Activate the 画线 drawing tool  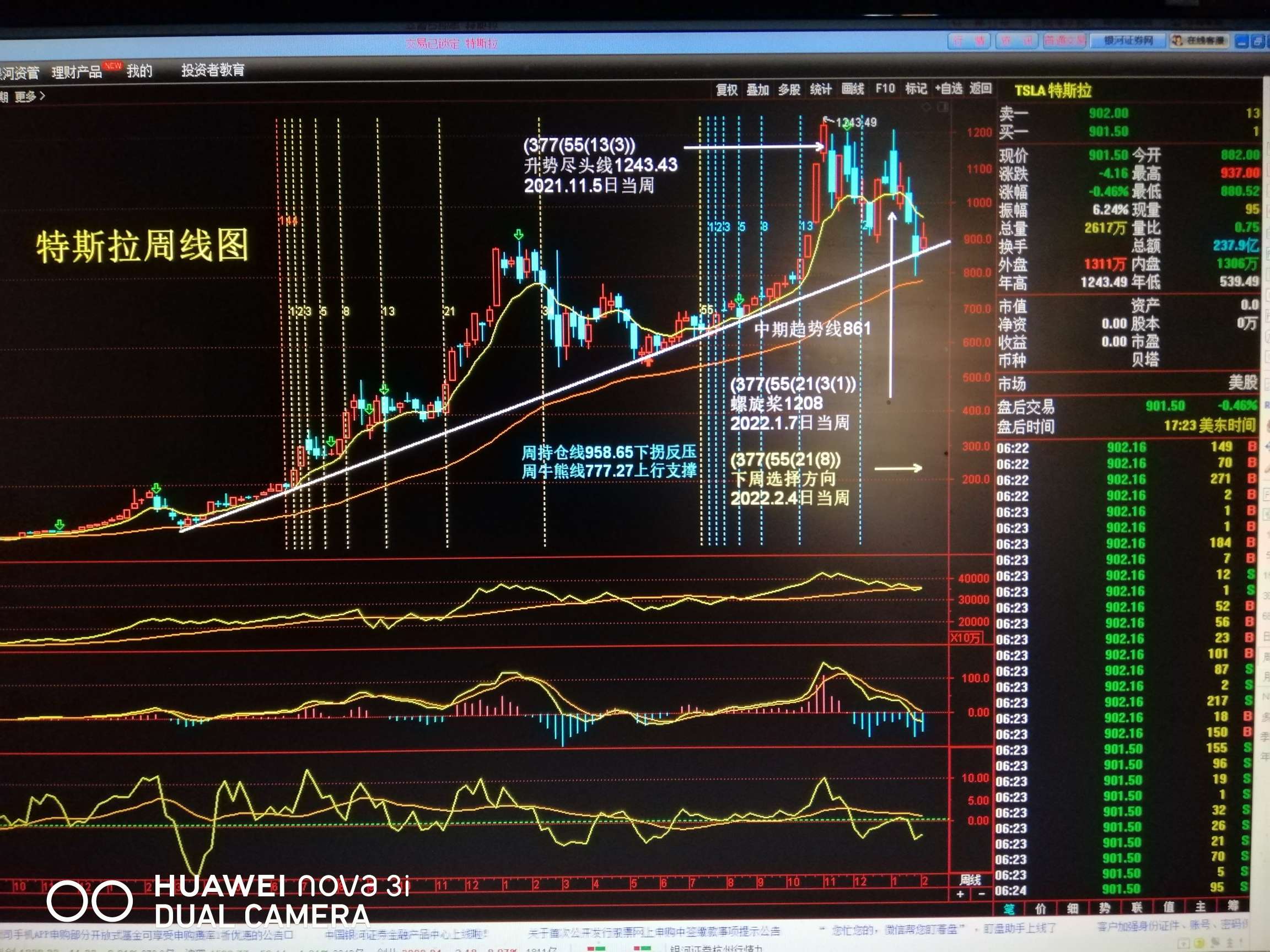853,89
